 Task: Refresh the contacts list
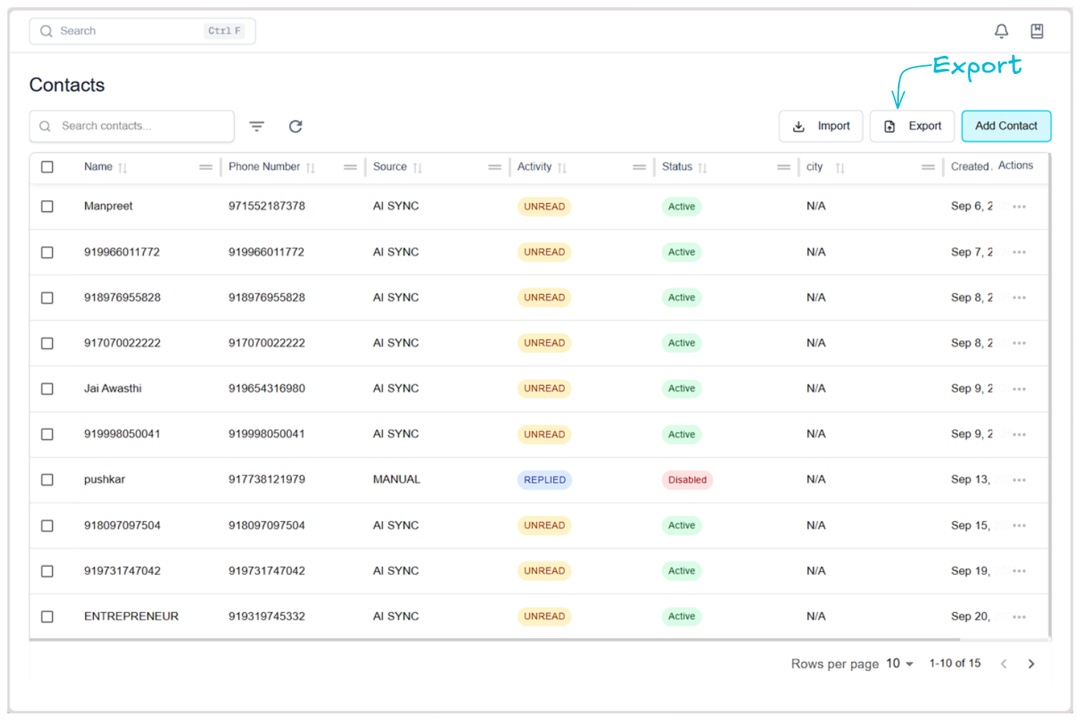pos(295,126)
